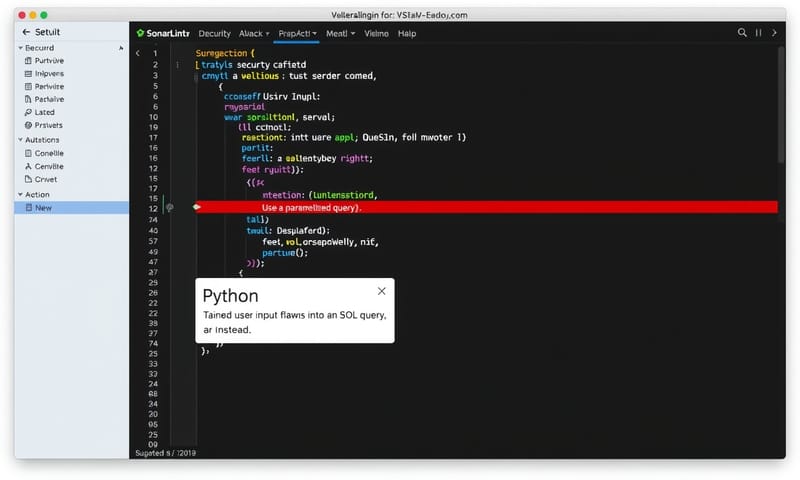Select the Purtvire item in the sidebar
This screenshot has height=480, width=800.
click(x=47, y=60)
